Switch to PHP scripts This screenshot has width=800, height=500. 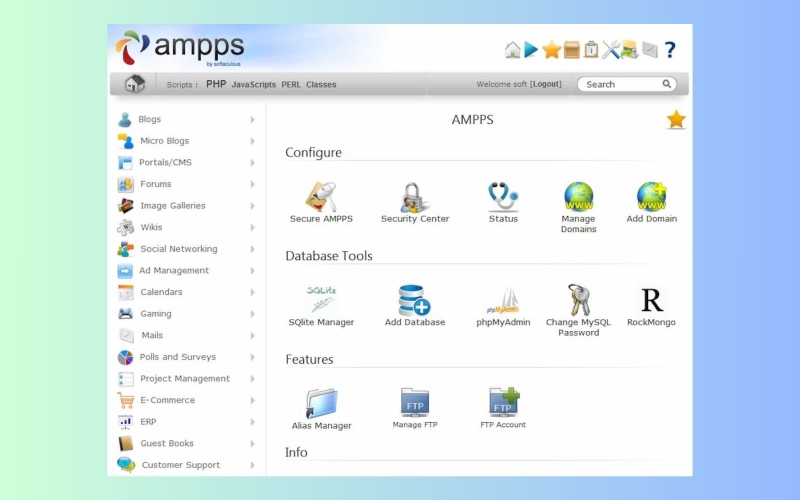click(x=216, y=84)
